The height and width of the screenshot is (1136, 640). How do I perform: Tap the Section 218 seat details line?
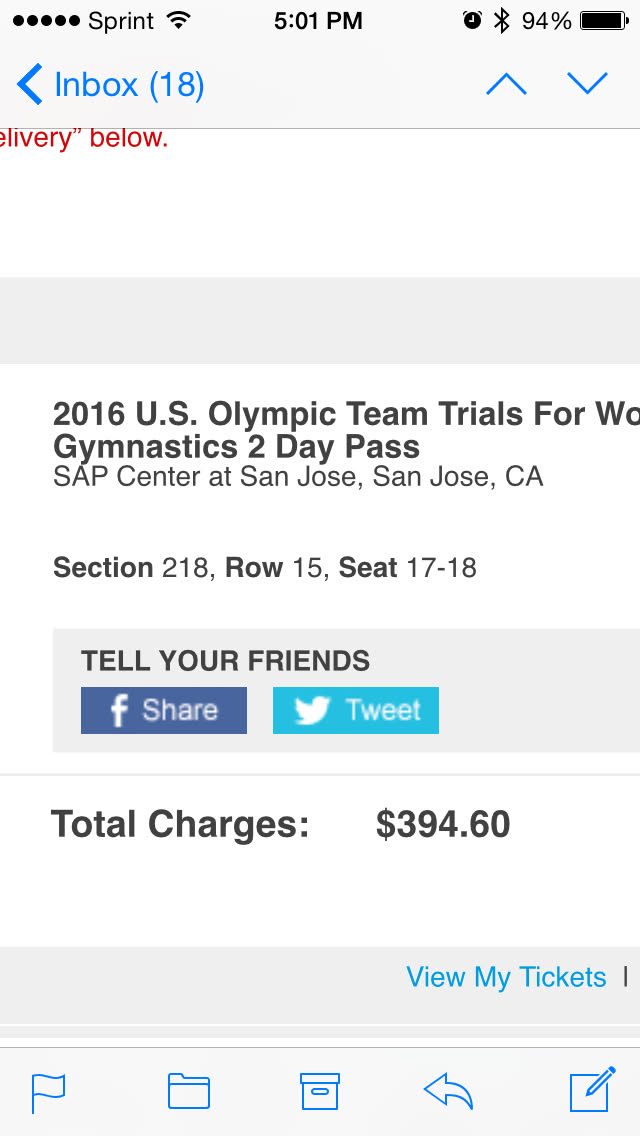(x=265, y=568)
